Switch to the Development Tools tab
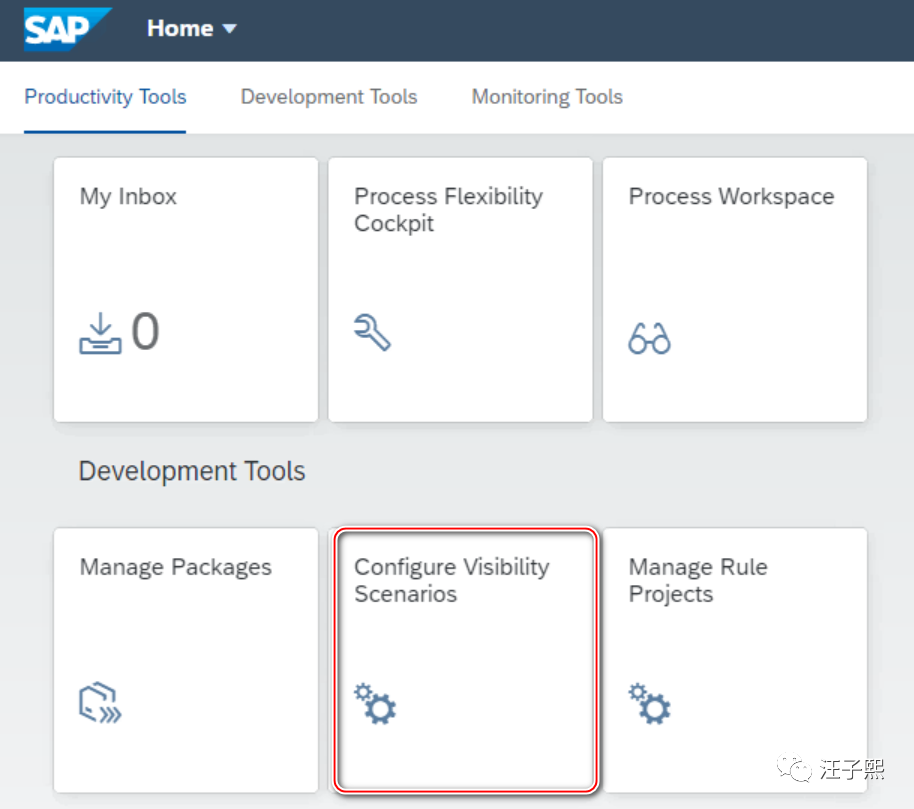914x809 pixels. coord(329,97)
